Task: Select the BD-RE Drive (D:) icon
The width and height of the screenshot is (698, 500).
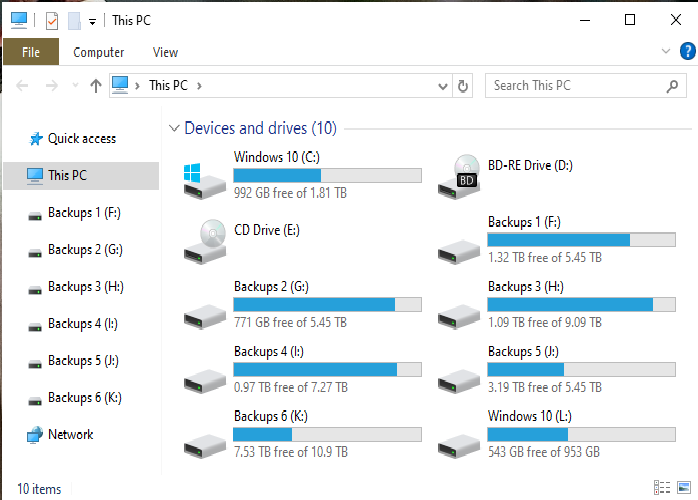Action: 459,177
